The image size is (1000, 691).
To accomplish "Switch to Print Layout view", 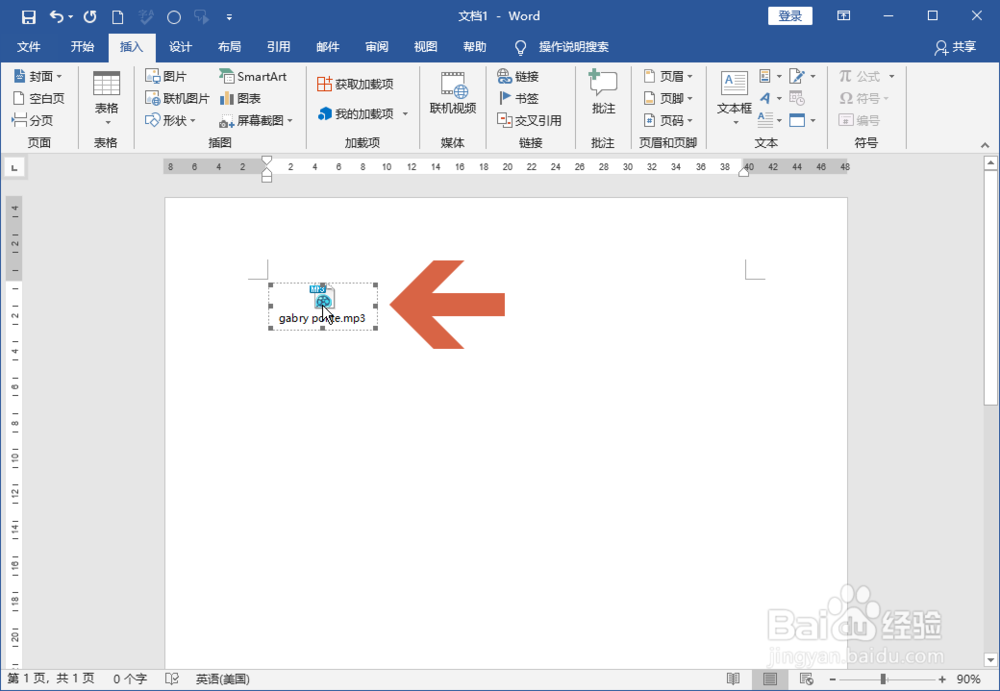I will pyautogui.click(x=770, y=679).
